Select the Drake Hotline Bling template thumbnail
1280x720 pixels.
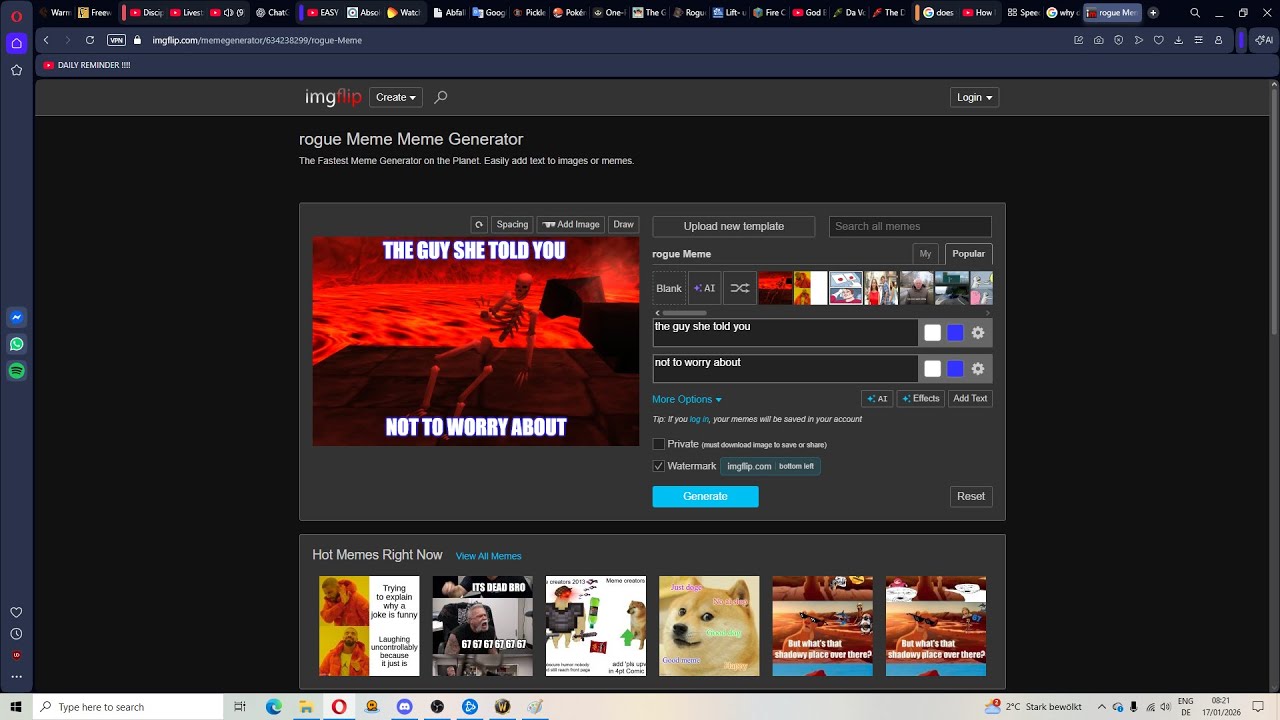(x=810, y=288)
